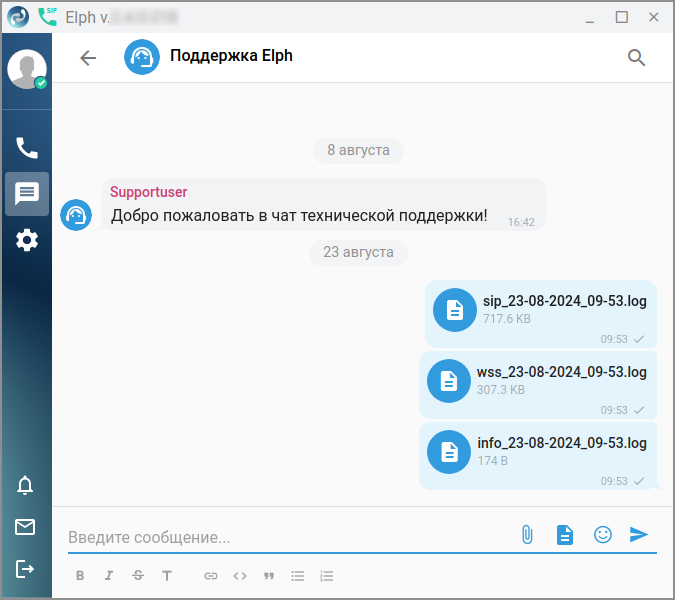Viewport: 675px width, 600px height.
Task: Insert a link with the chain icon
Action: click(x=211, y=576)
